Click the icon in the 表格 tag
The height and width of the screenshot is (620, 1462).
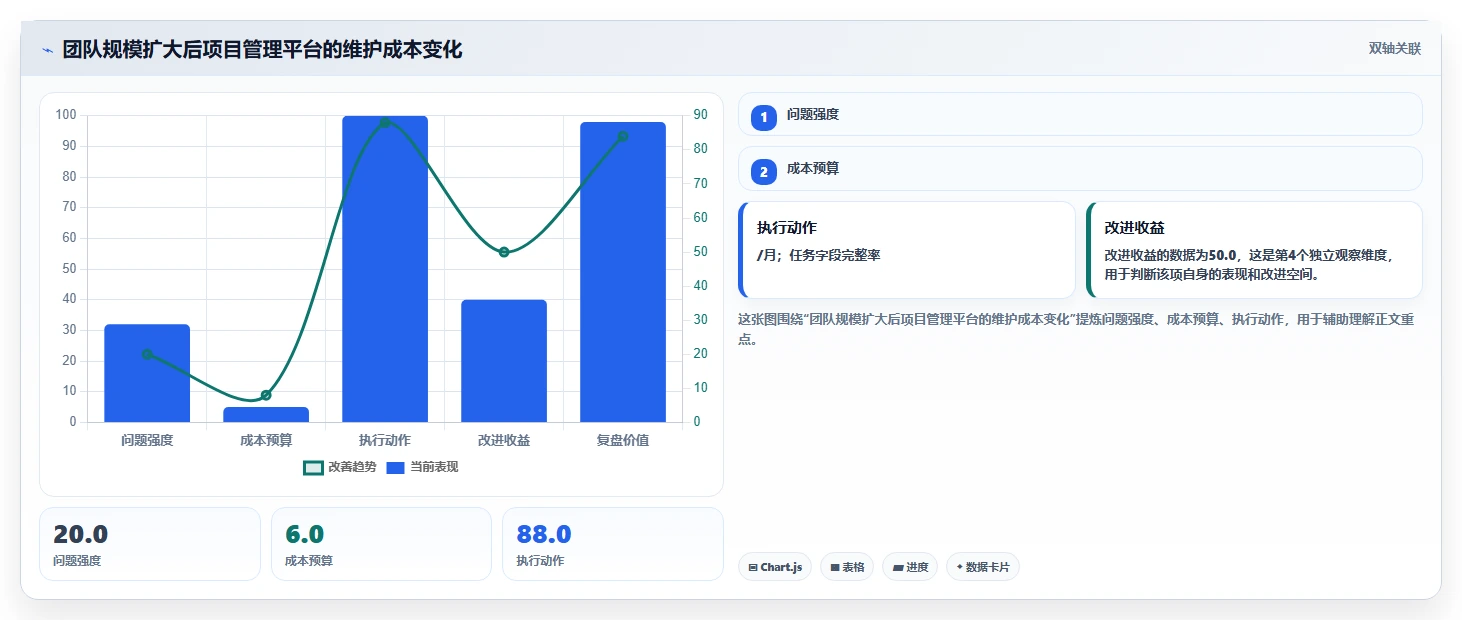[834, 568]
